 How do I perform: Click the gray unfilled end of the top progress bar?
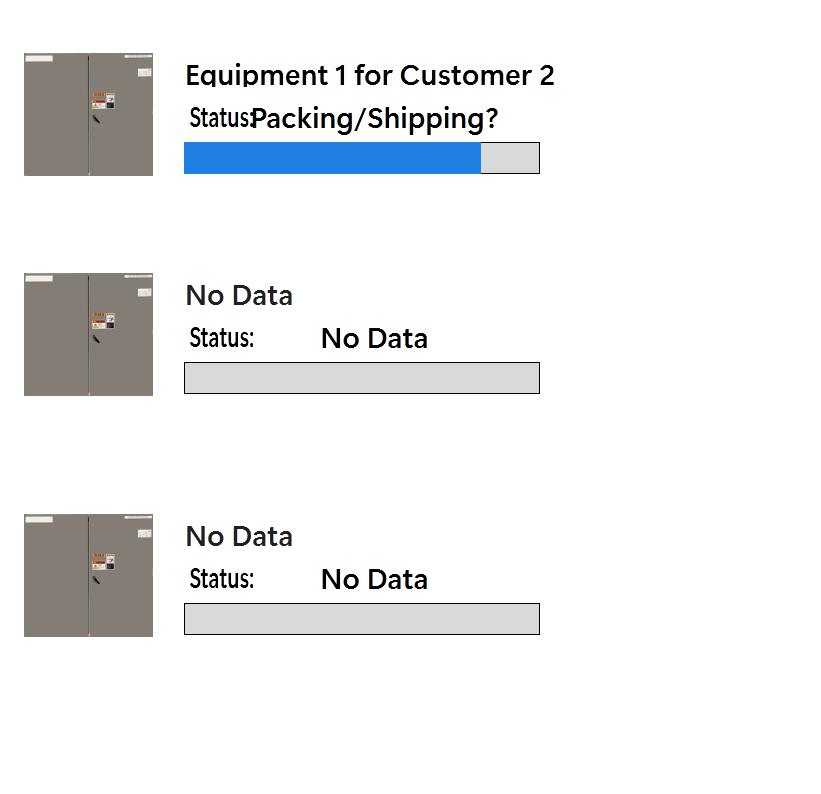point(510,158)
